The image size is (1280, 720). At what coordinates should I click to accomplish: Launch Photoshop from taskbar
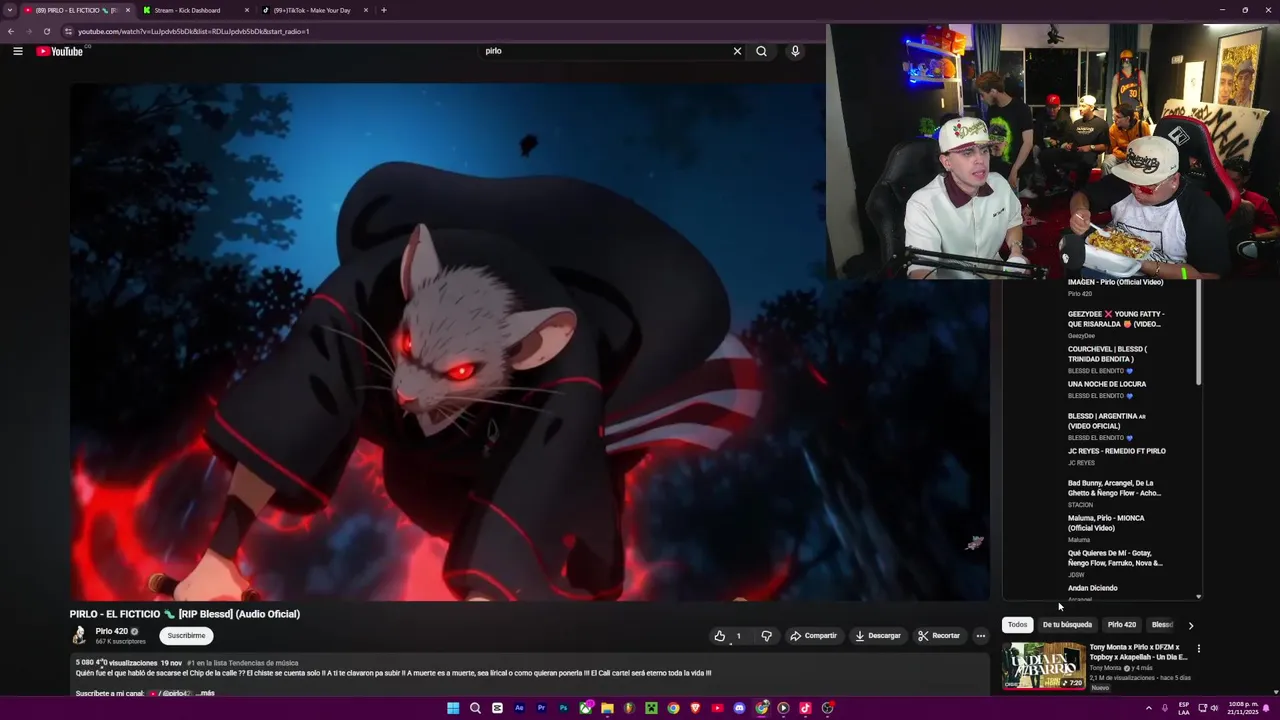pos(563,708)
